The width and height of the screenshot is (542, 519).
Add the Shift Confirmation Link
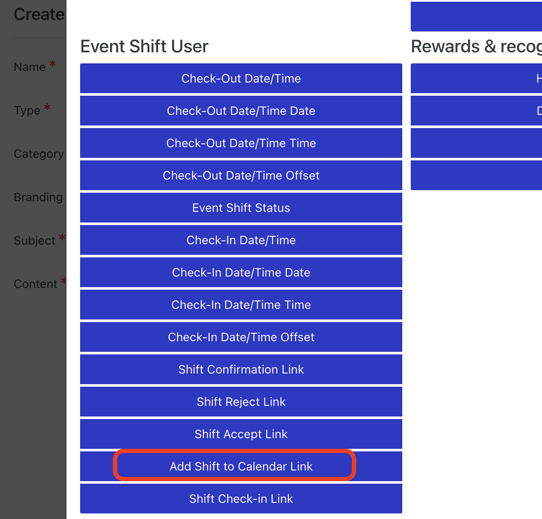tap(241, 369)
